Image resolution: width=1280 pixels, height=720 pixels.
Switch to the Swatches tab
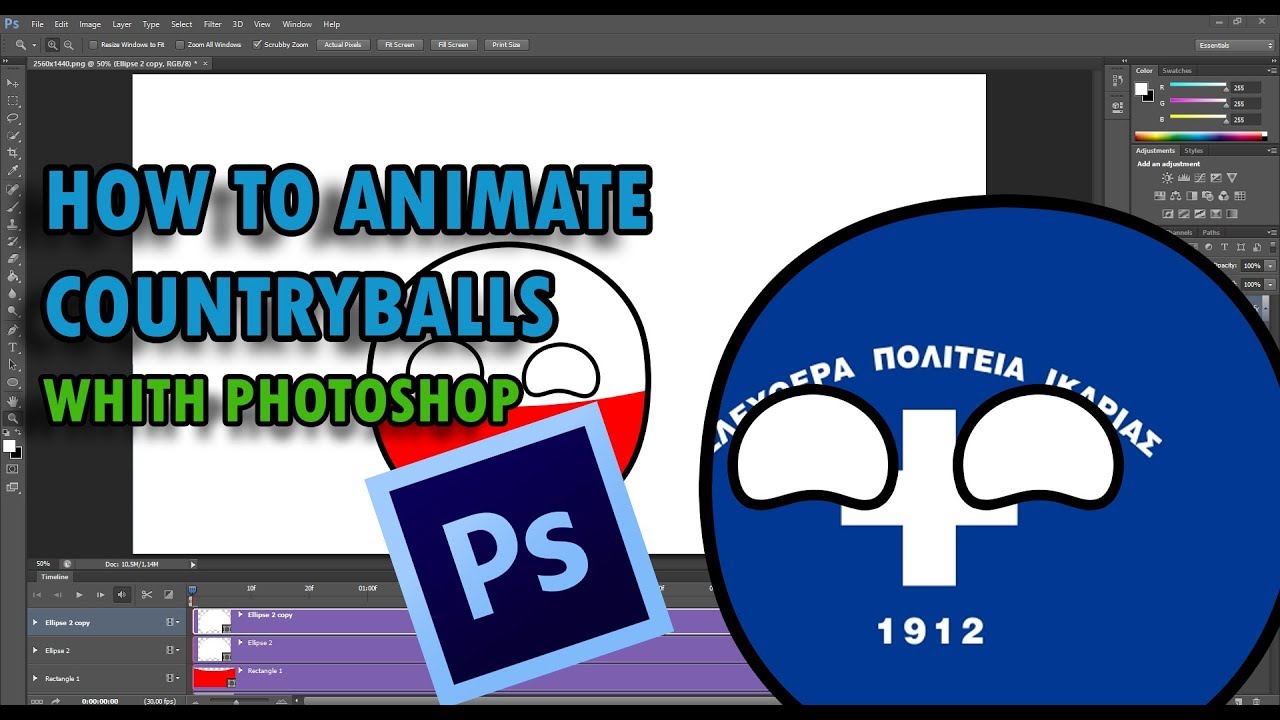pos(1177,71)
